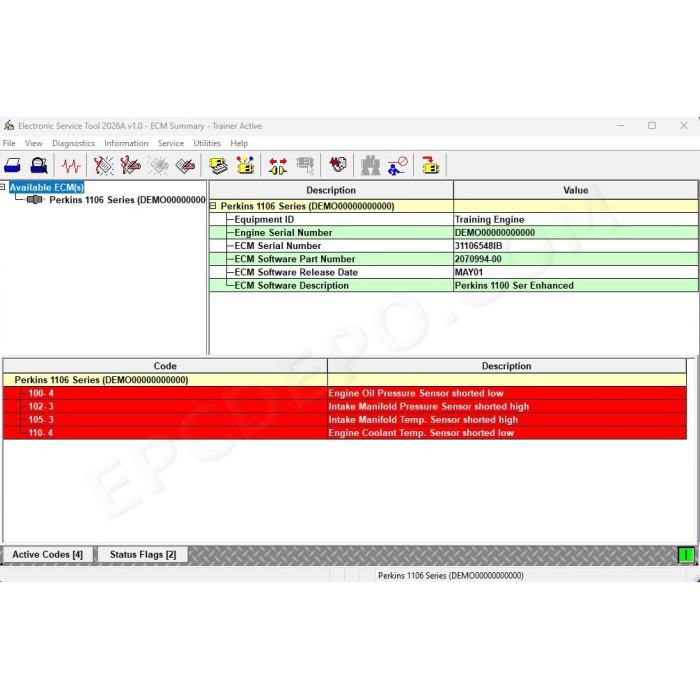
Task: Click the Training Engine value cell
Action: pos(575,219)
